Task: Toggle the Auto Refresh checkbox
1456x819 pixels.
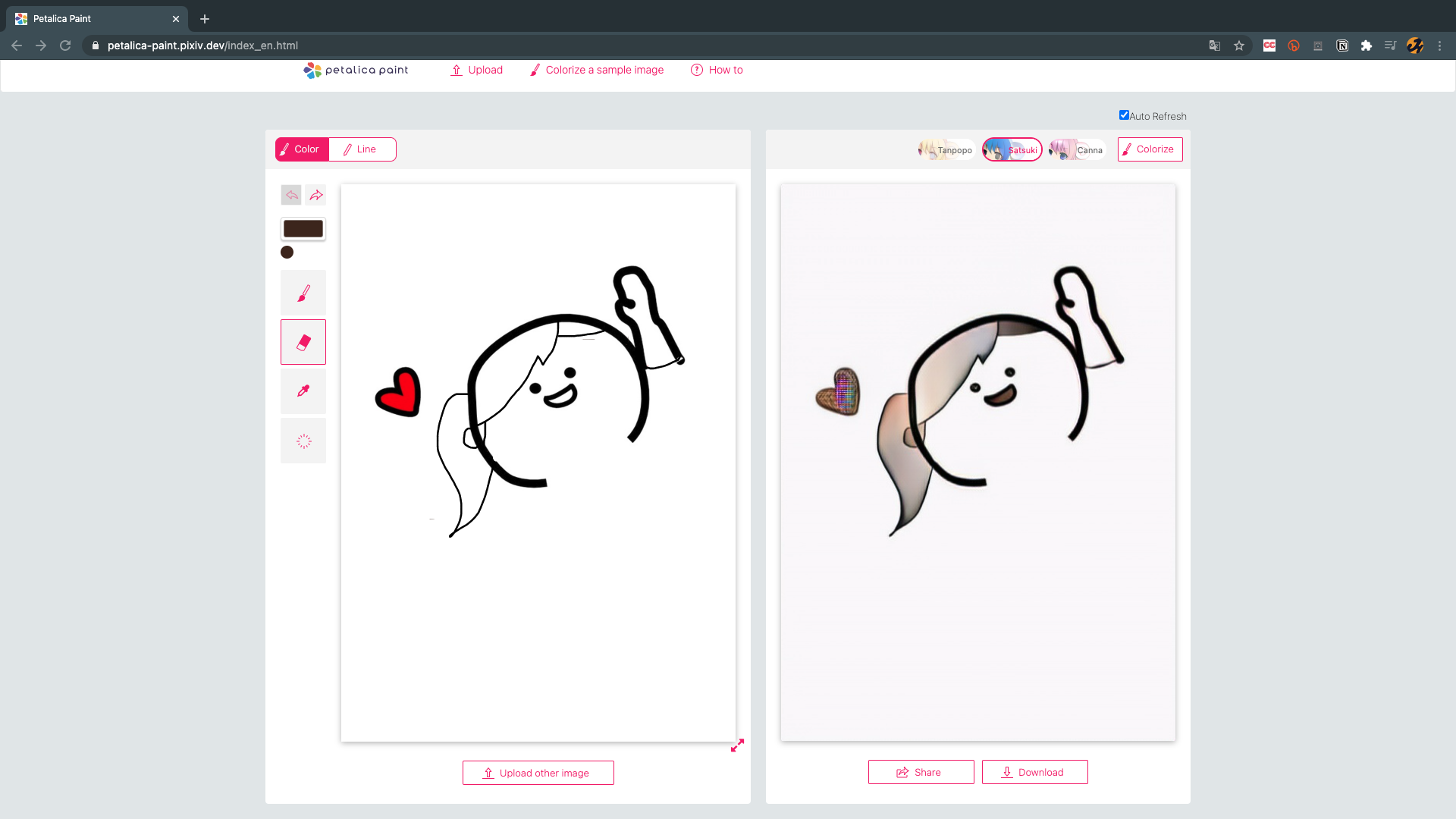Action: tap(1124, 115)
